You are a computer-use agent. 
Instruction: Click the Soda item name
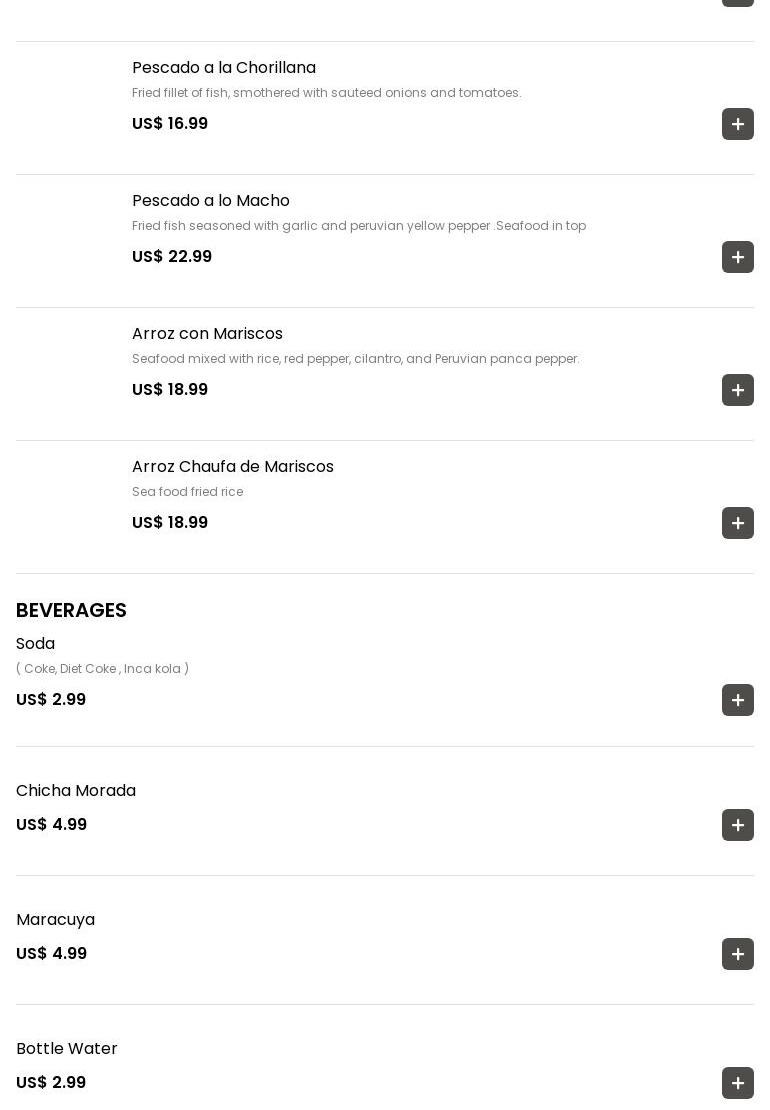point(36,644)
